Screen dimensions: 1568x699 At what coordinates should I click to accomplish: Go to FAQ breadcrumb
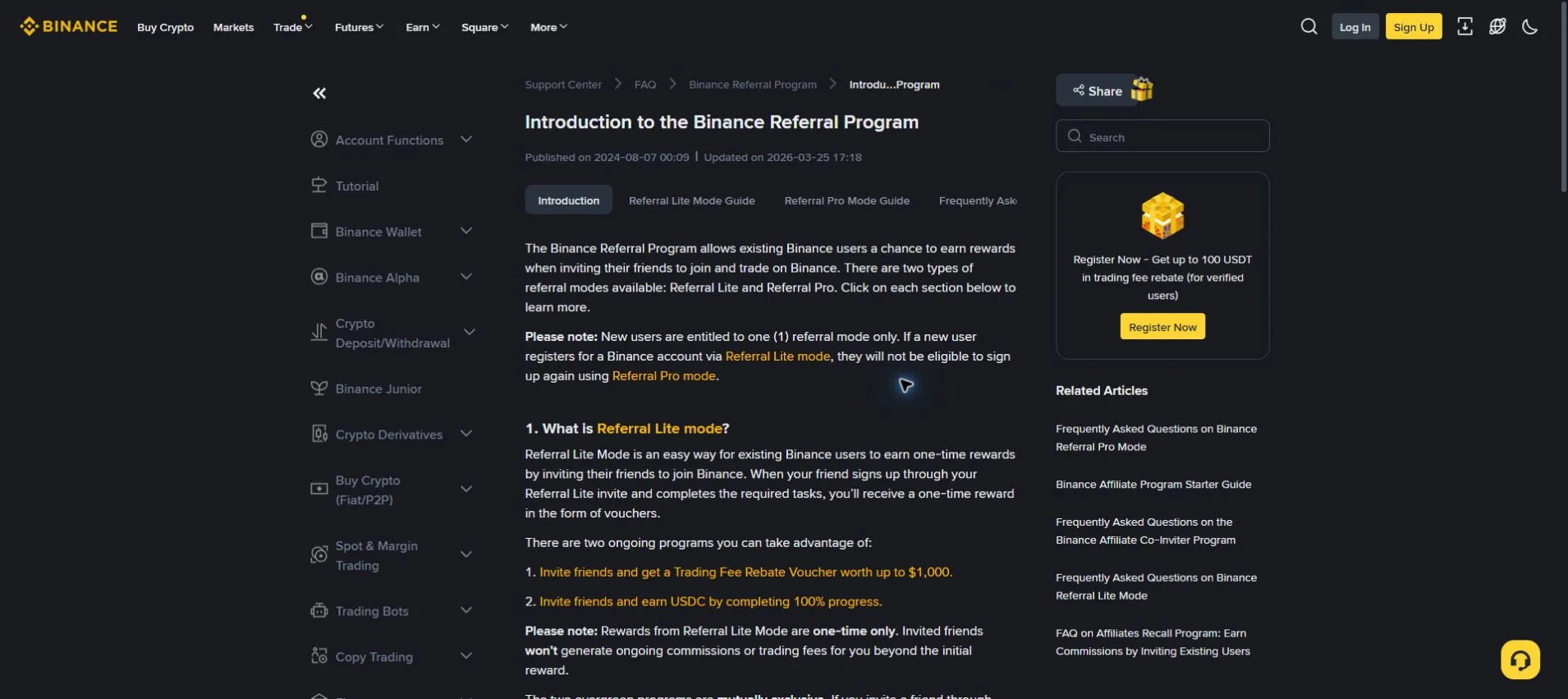(645, 85)
